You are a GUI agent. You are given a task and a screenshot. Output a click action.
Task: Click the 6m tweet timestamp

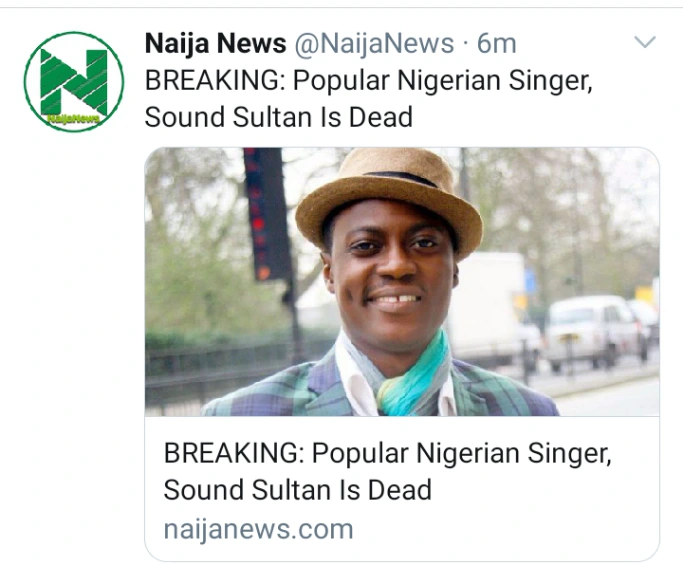pos(497,44)
